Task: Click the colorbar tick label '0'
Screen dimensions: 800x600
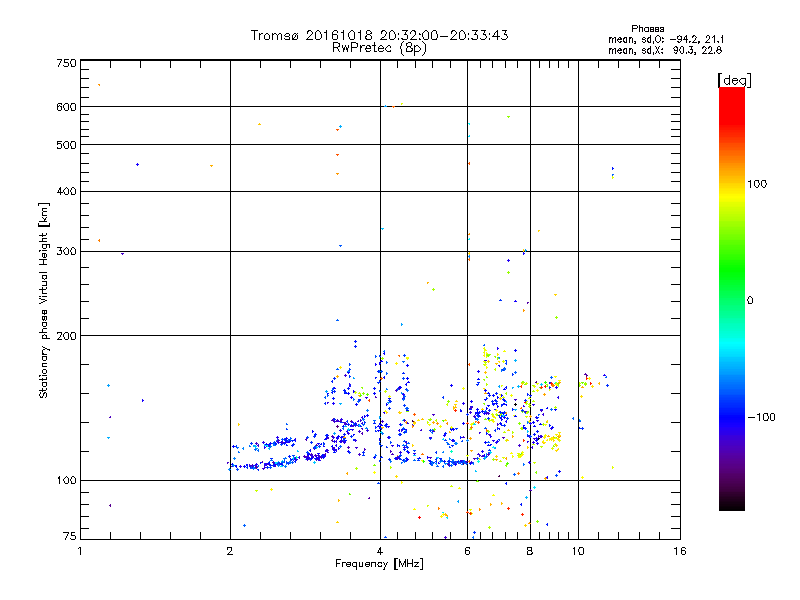Action: coord(750,301)
